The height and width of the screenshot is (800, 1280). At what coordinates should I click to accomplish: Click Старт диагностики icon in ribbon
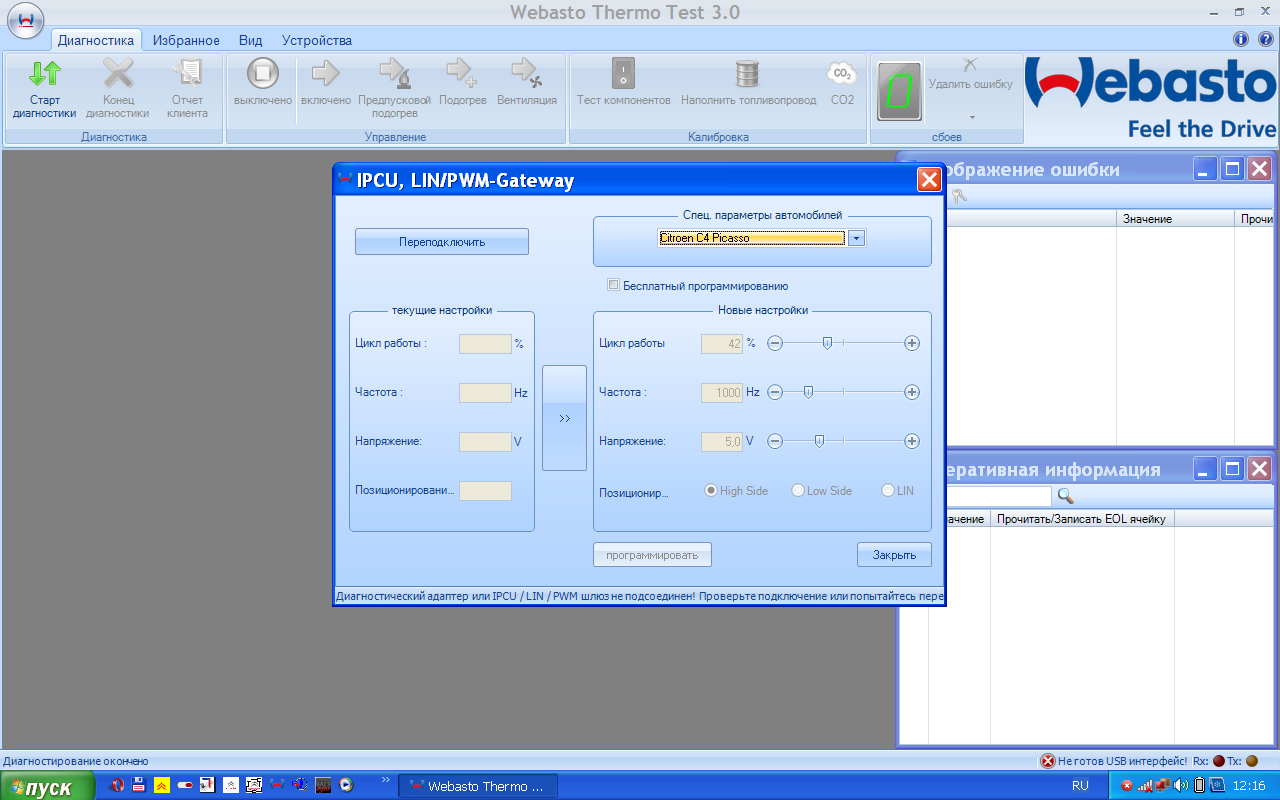point(44,76)
